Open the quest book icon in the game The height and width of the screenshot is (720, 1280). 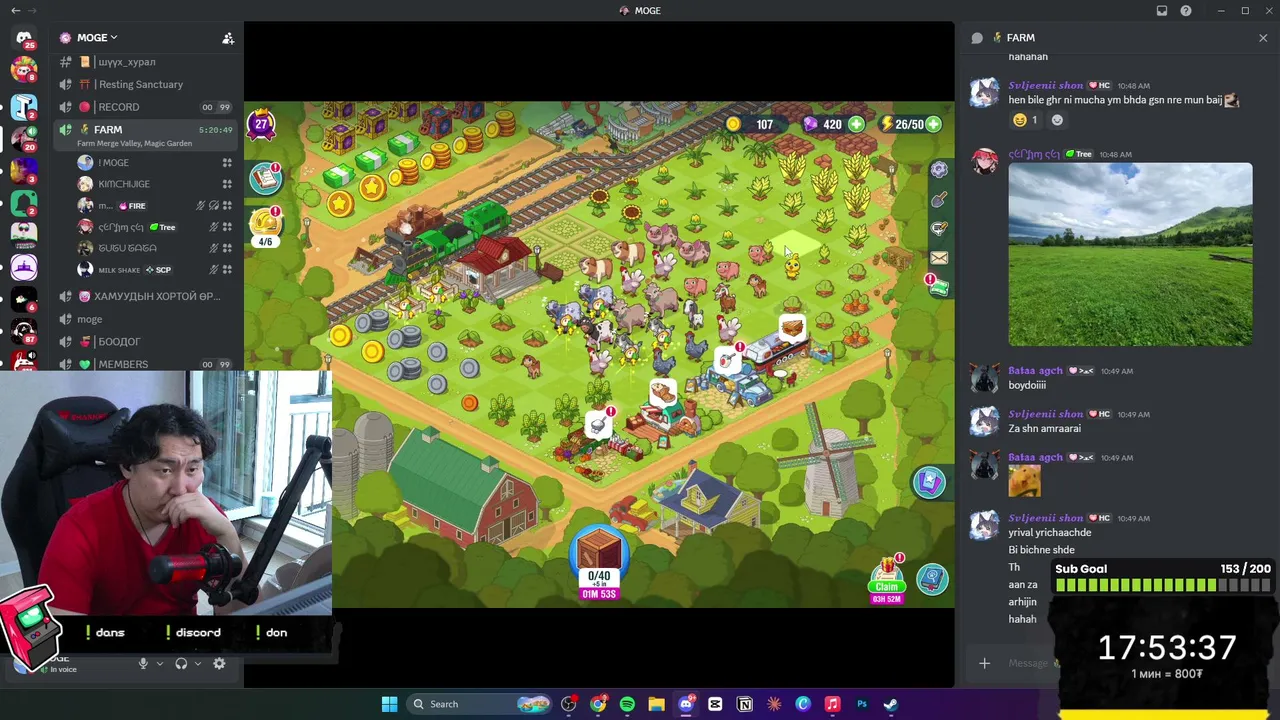[265, 178]
